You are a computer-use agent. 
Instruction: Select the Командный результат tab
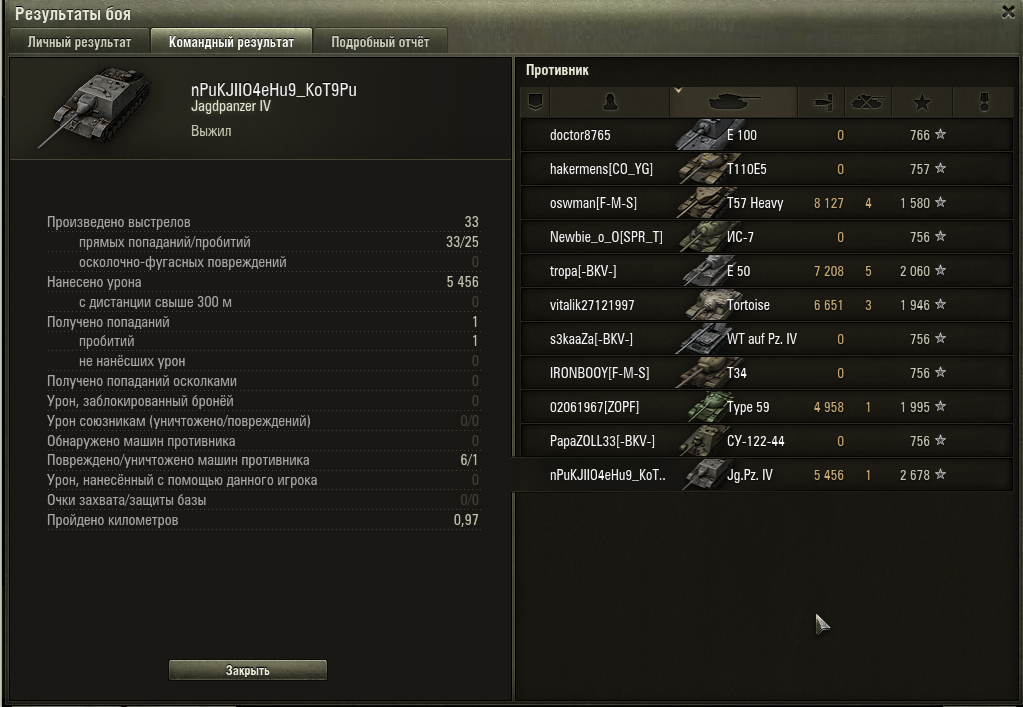click(231, 42)
